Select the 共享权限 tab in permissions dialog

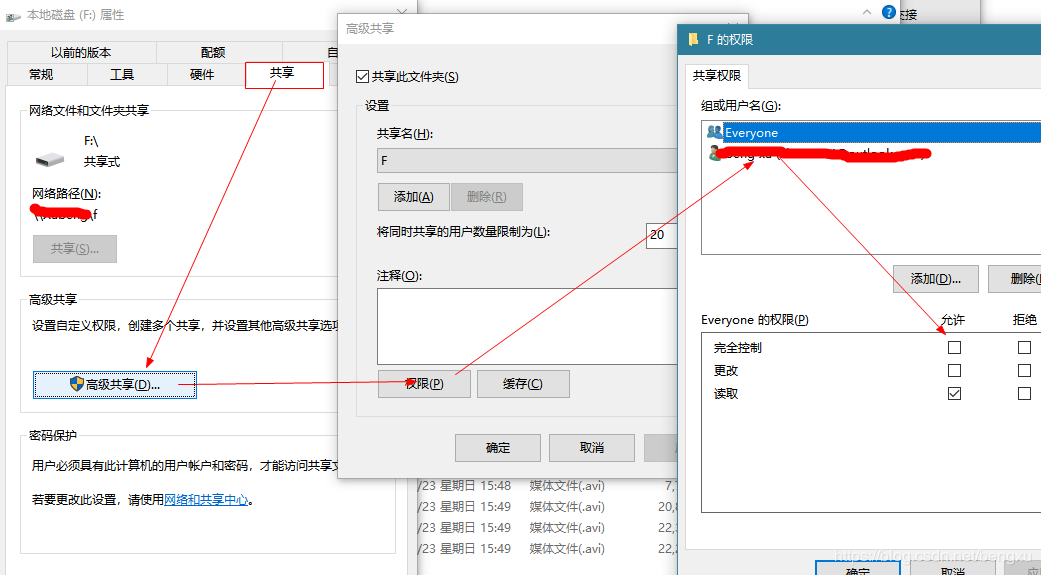tap(716, 76)
